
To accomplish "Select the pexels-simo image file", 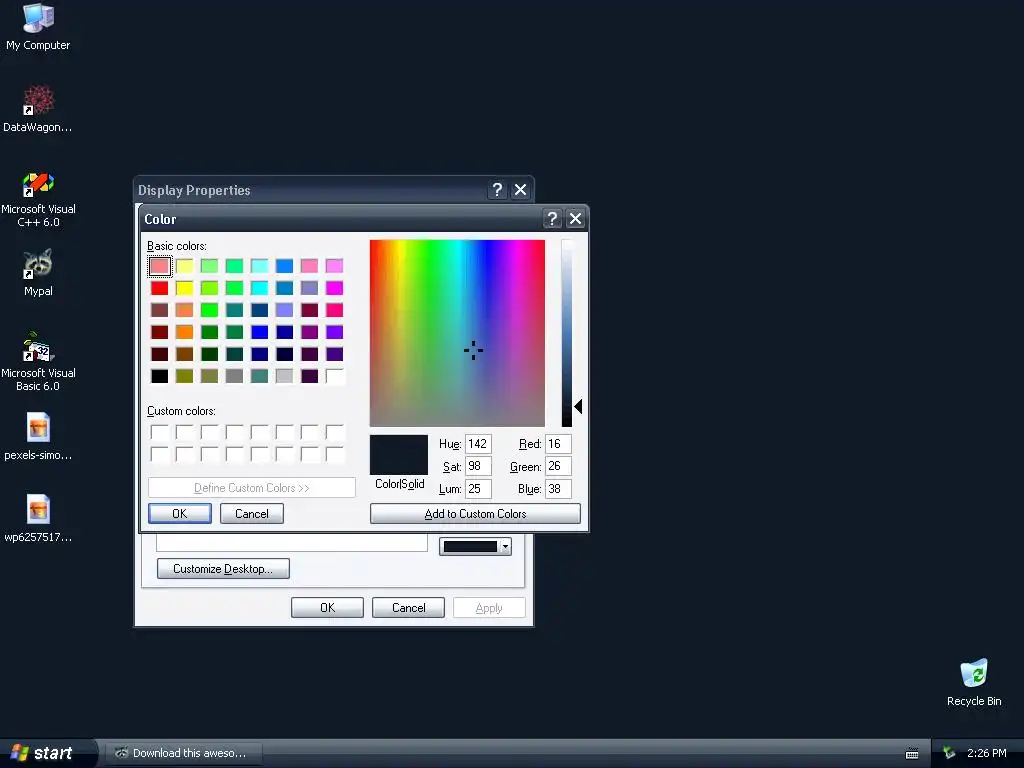I will click(x=38, y=436).
